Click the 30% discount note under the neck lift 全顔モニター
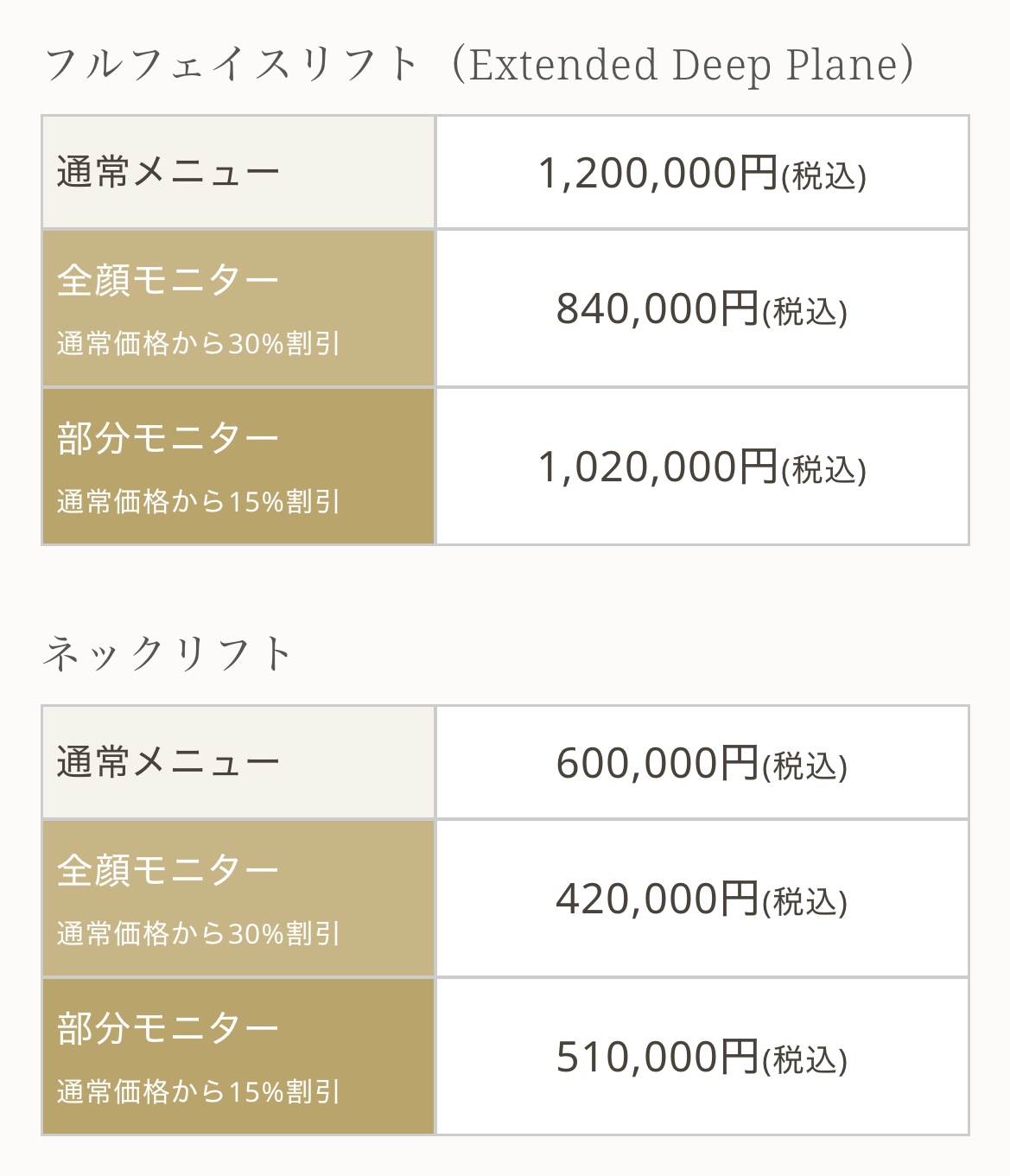 [199, 934]
